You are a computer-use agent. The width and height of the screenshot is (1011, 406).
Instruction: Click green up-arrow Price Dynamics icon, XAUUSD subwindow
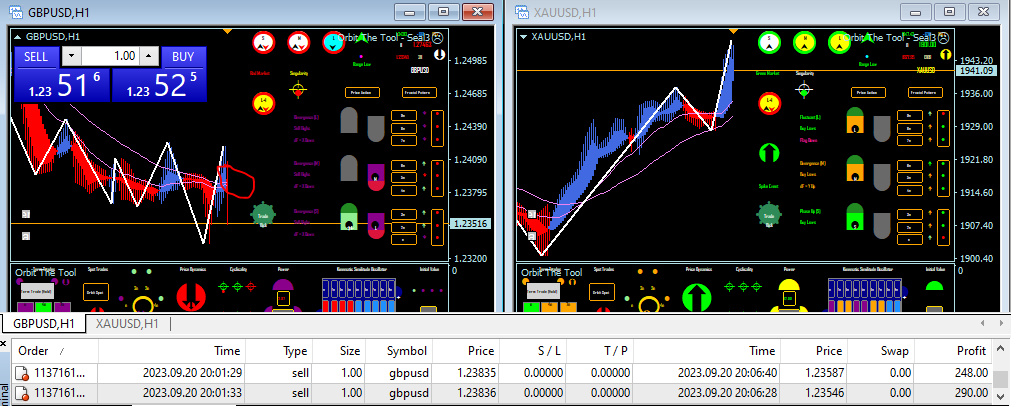coord(698,298)
